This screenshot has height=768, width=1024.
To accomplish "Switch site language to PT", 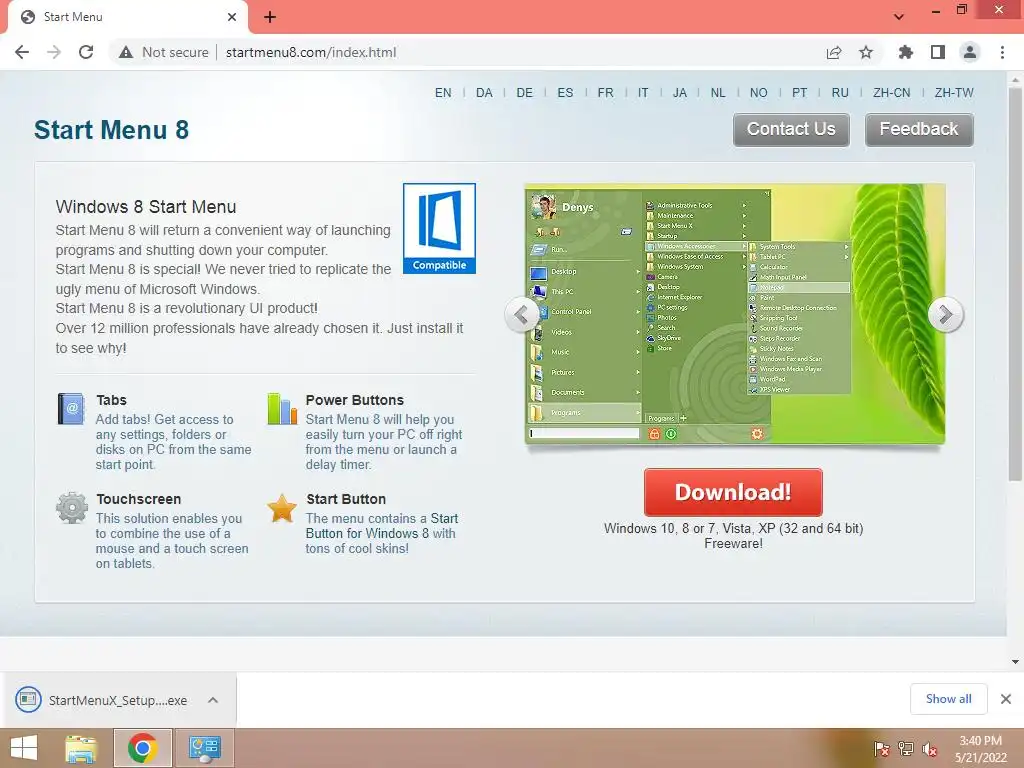I will pos(799,93).
